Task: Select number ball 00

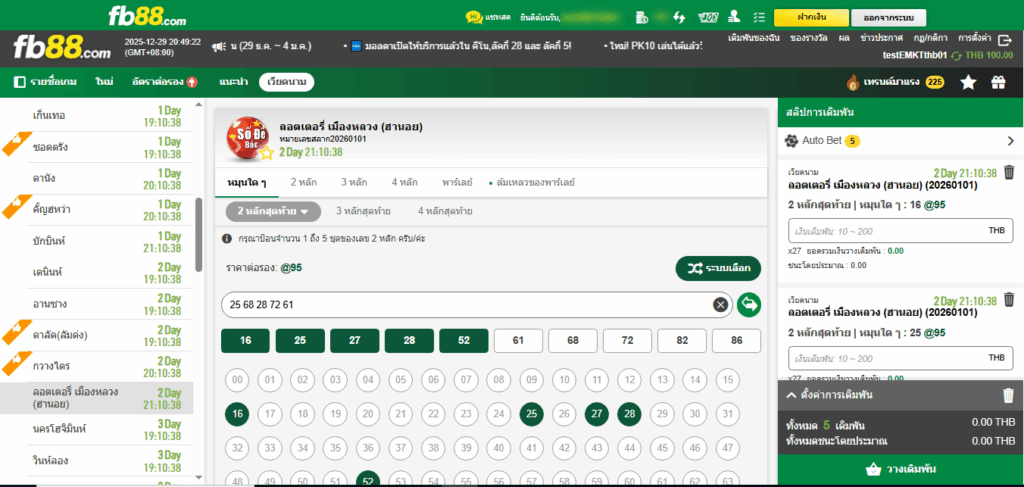Action: tap(237, 380)
